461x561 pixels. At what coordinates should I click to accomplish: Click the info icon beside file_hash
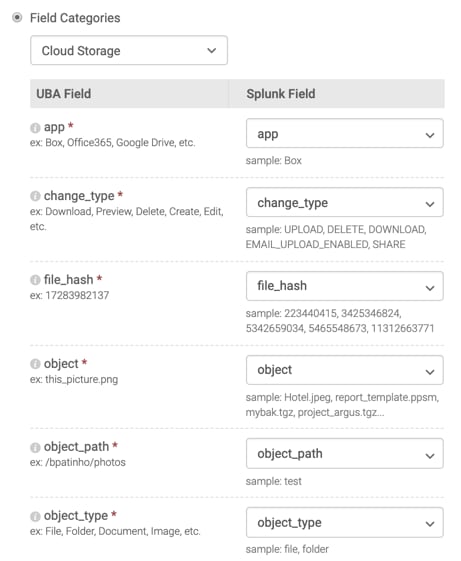(35, 280)
